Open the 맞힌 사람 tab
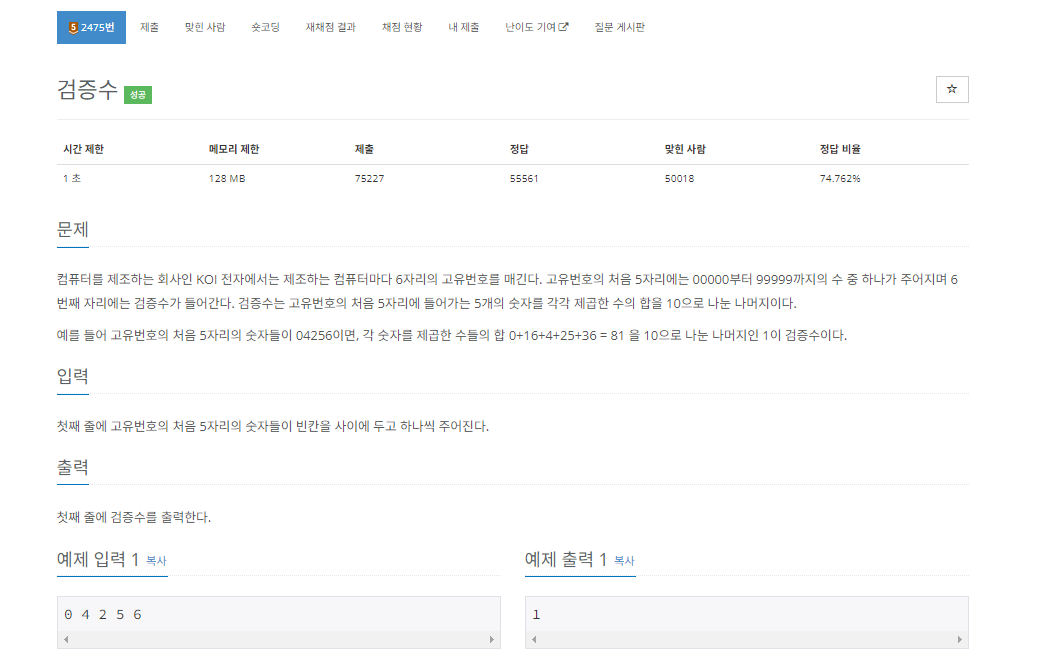Screen dimensions: 1041x667 204,27
